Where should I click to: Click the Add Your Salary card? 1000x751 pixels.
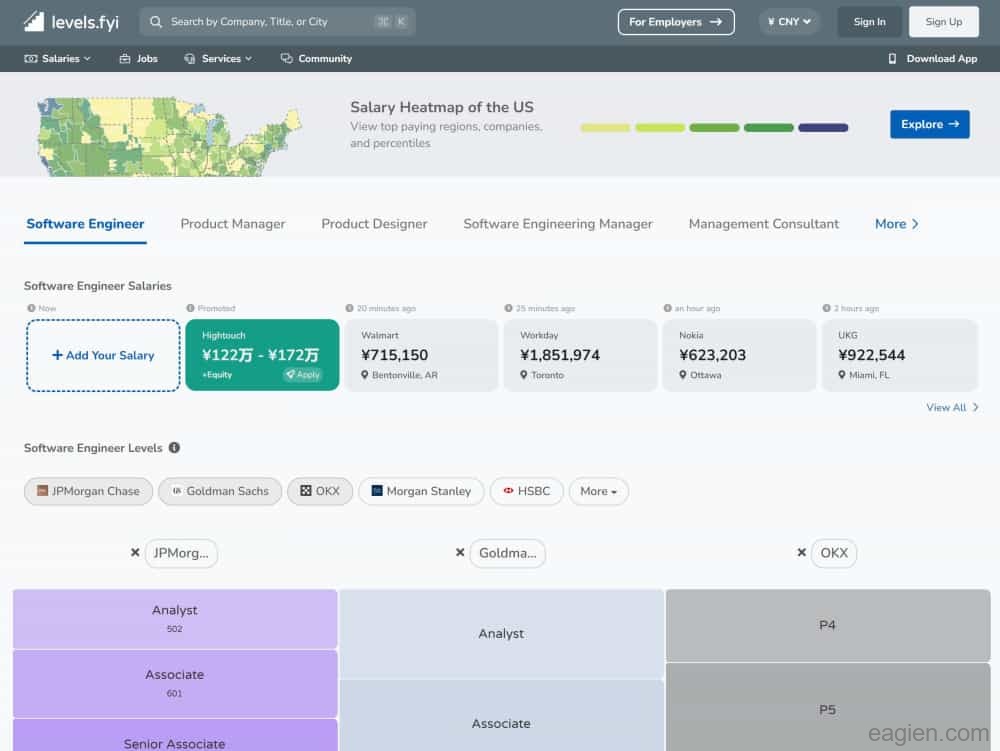tap(103, 355)
